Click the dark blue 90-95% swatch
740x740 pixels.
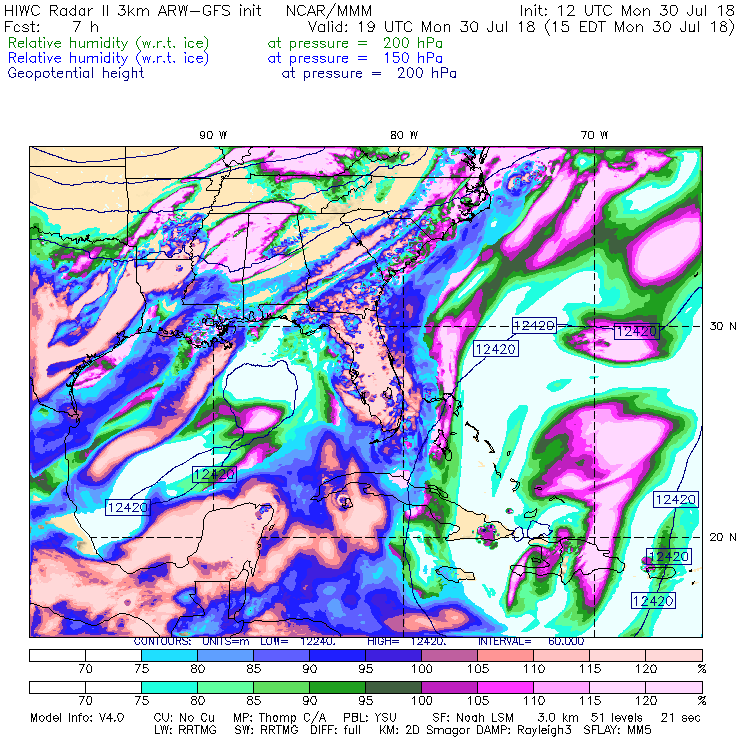337,655
